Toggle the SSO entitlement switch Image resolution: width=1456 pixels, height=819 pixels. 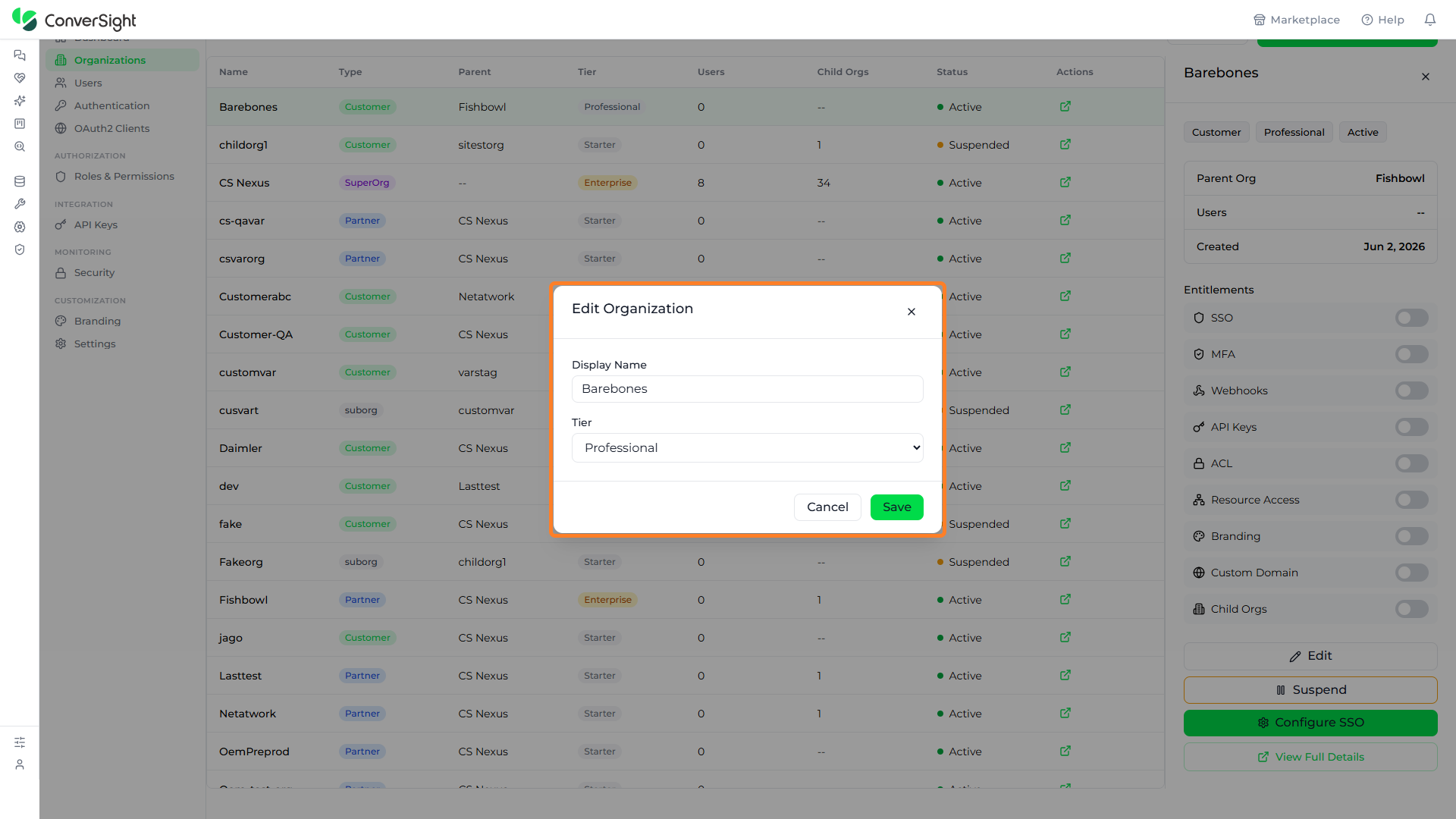pos(1411,318)
